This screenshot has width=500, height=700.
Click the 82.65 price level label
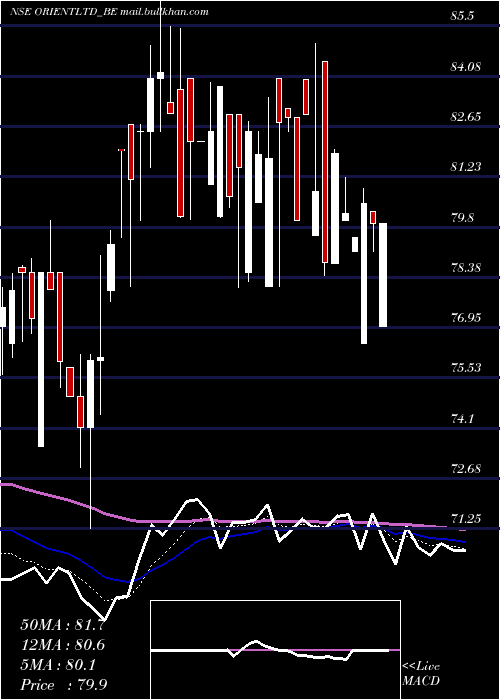(466, 117)
